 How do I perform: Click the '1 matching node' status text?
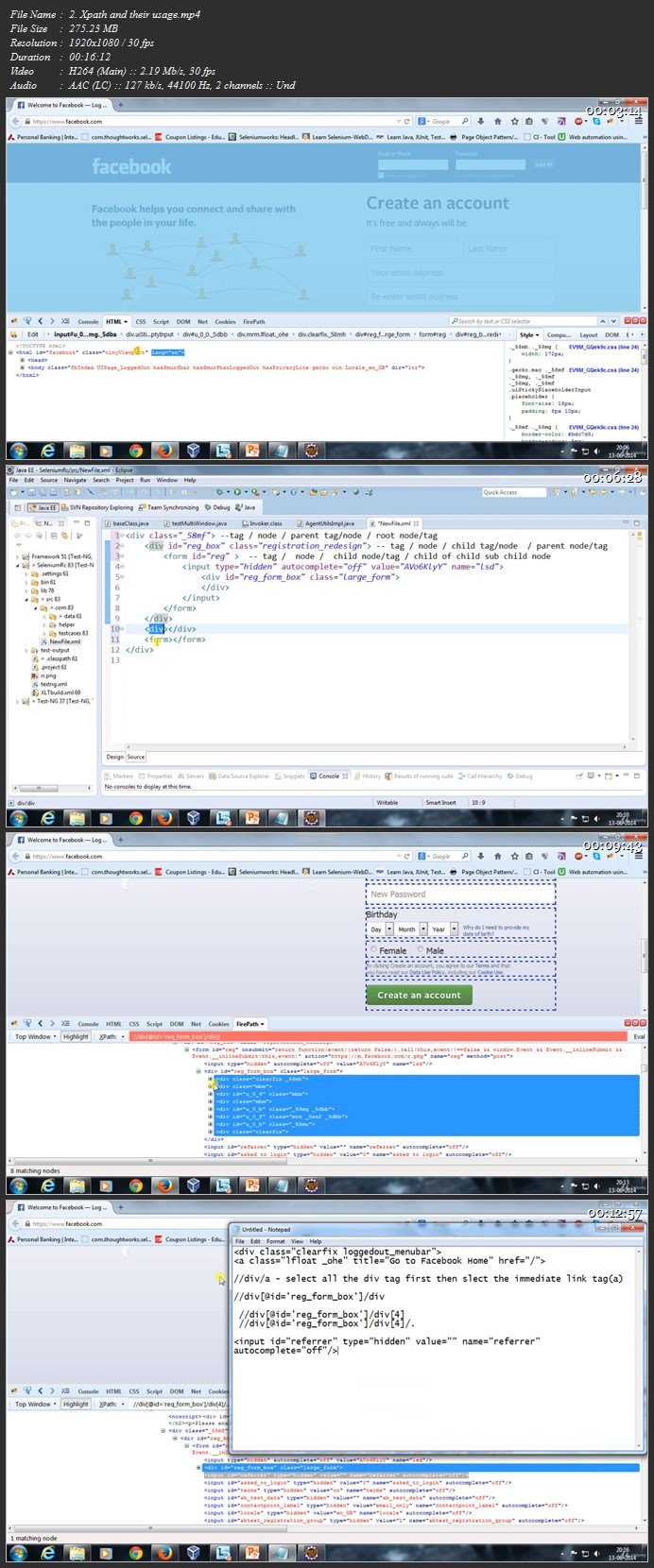pos(33,1538)
